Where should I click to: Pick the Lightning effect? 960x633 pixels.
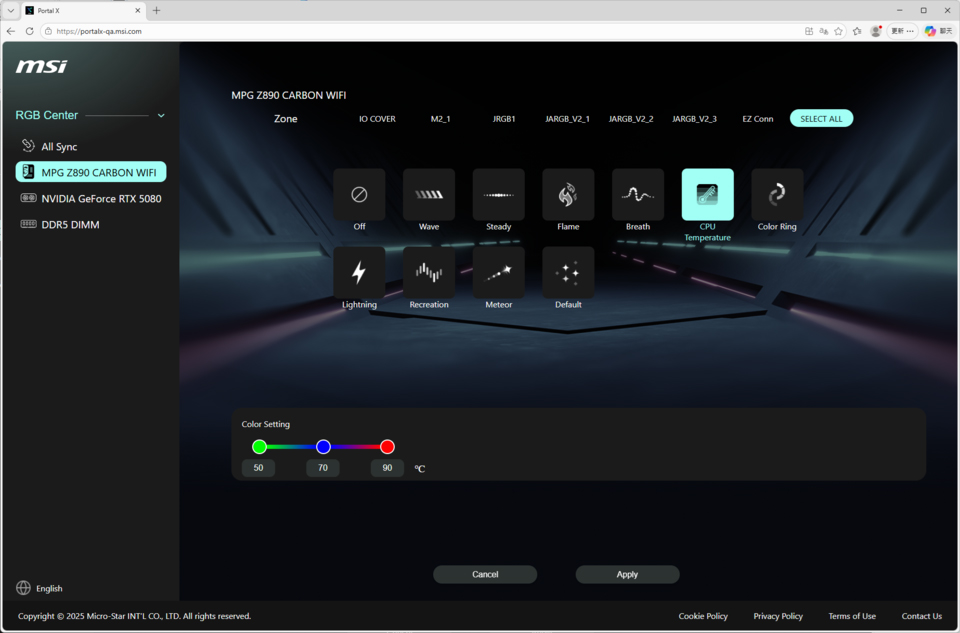pyautogui.click(x=359, y=272)
